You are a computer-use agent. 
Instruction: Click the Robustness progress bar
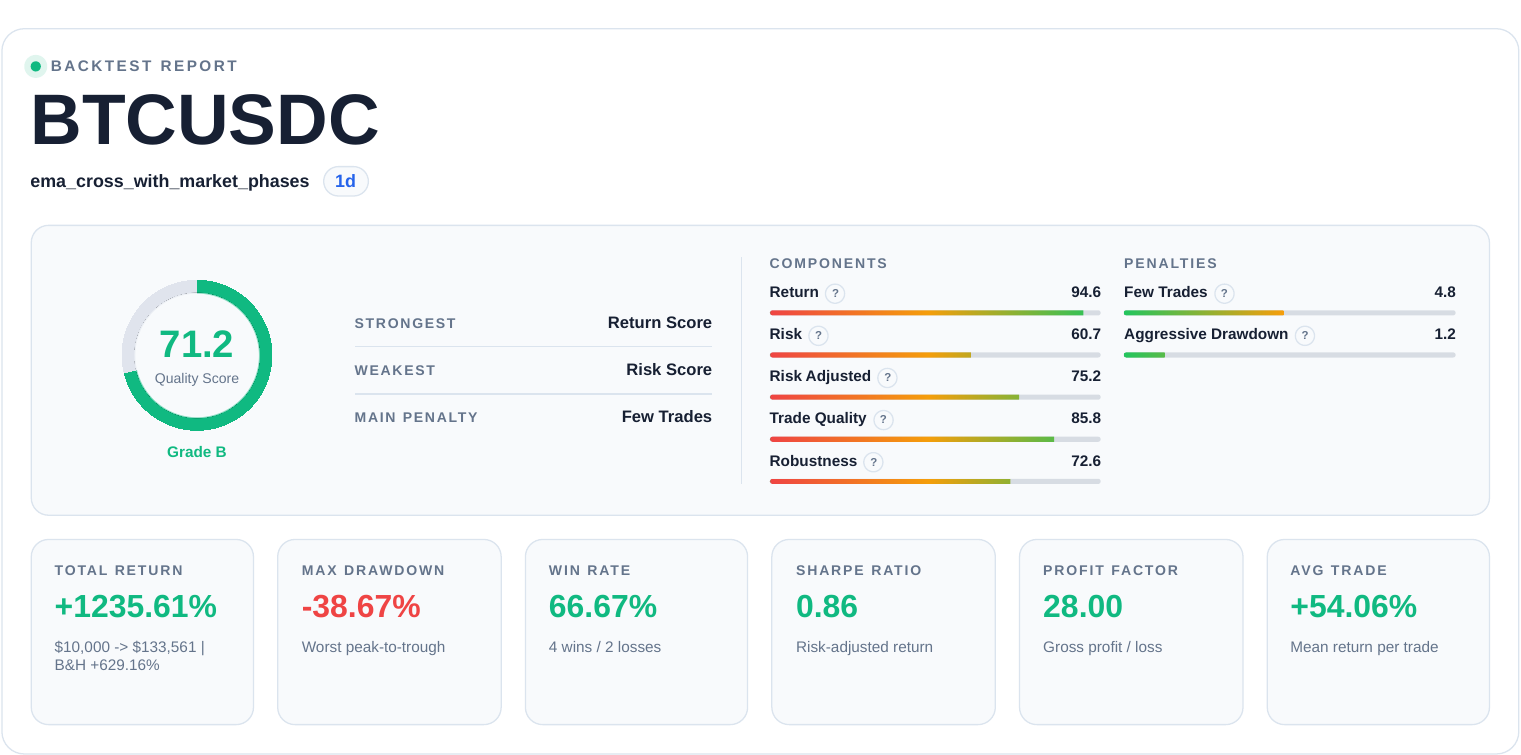pos(935,481)
